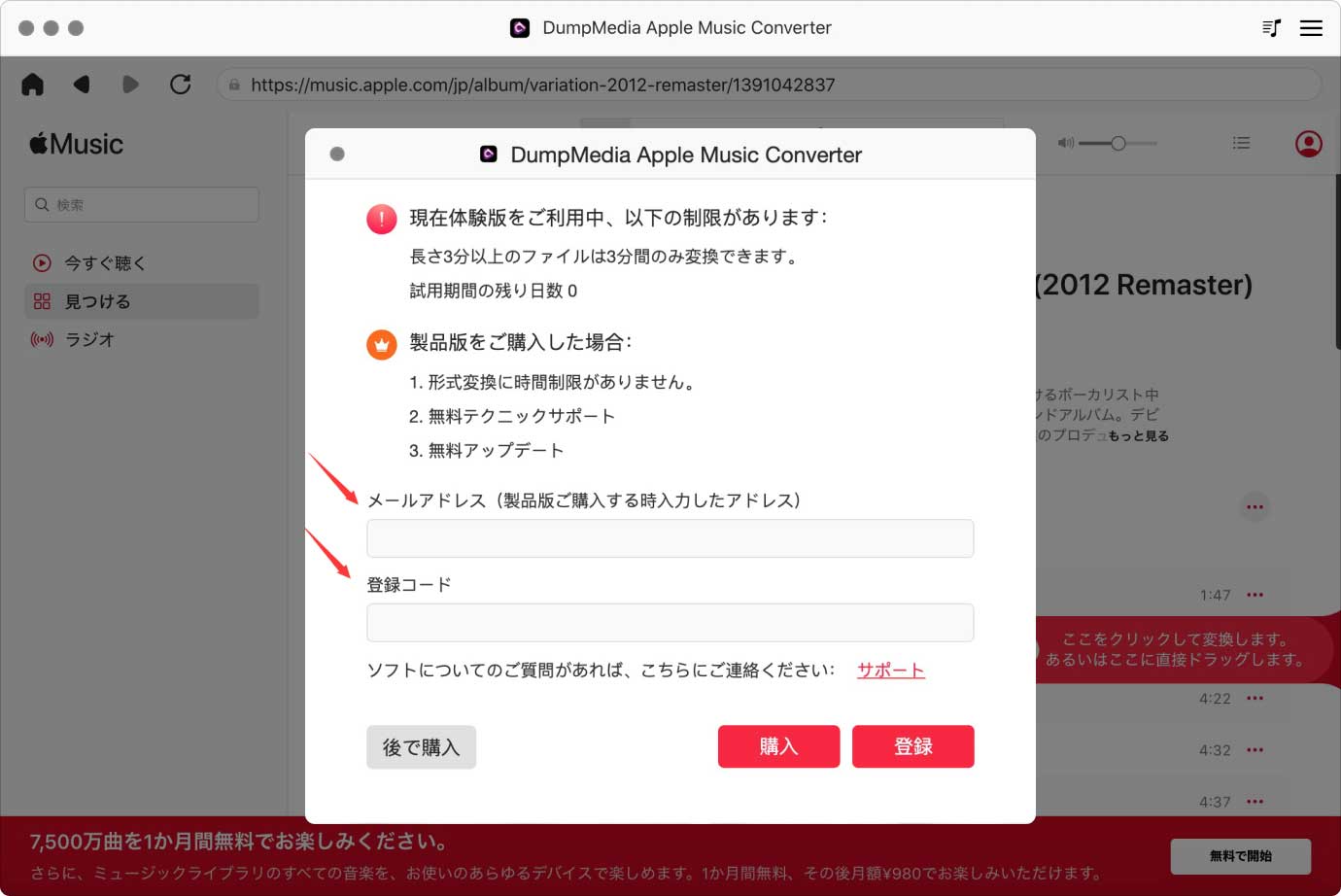Open more options for the 4:32 track

pos(1255,750)
